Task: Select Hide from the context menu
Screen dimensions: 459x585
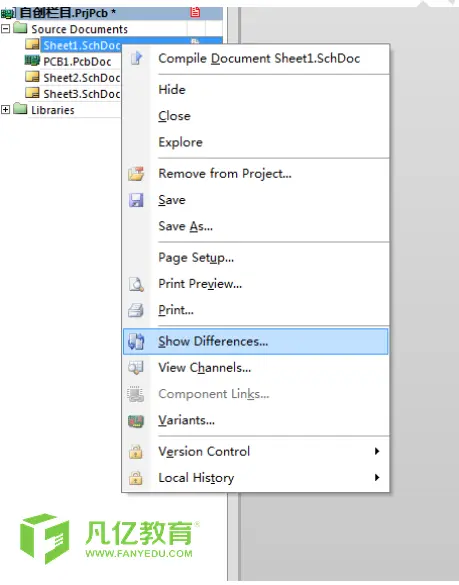Action: click(256, 90)
